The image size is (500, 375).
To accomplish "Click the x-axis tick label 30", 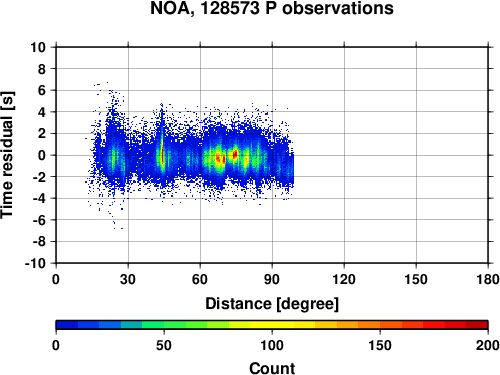I will (x=128, y=279).
